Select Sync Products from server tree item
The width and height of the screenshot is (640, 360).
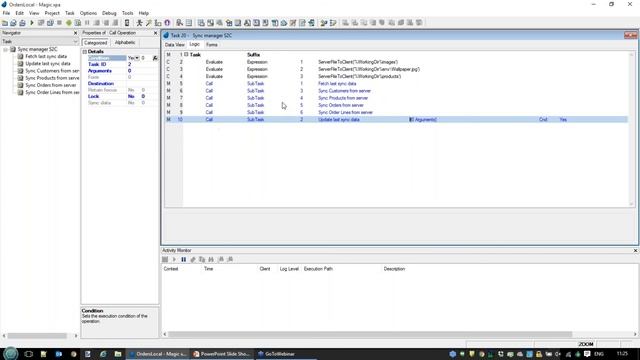(52, 78)
